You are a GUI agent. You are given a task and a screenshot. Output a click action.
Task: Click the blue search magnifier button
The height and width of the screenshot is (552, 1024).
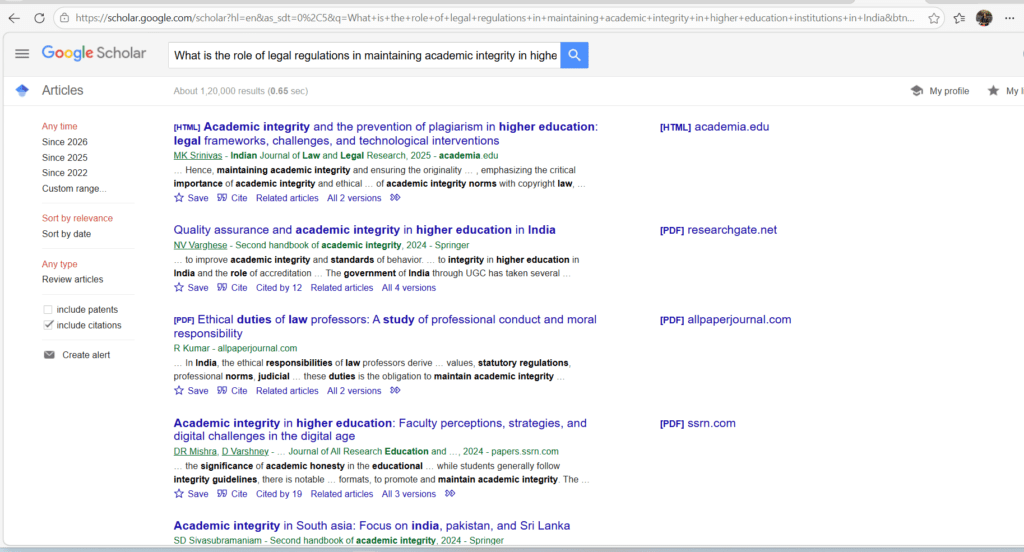click(574, 55)
